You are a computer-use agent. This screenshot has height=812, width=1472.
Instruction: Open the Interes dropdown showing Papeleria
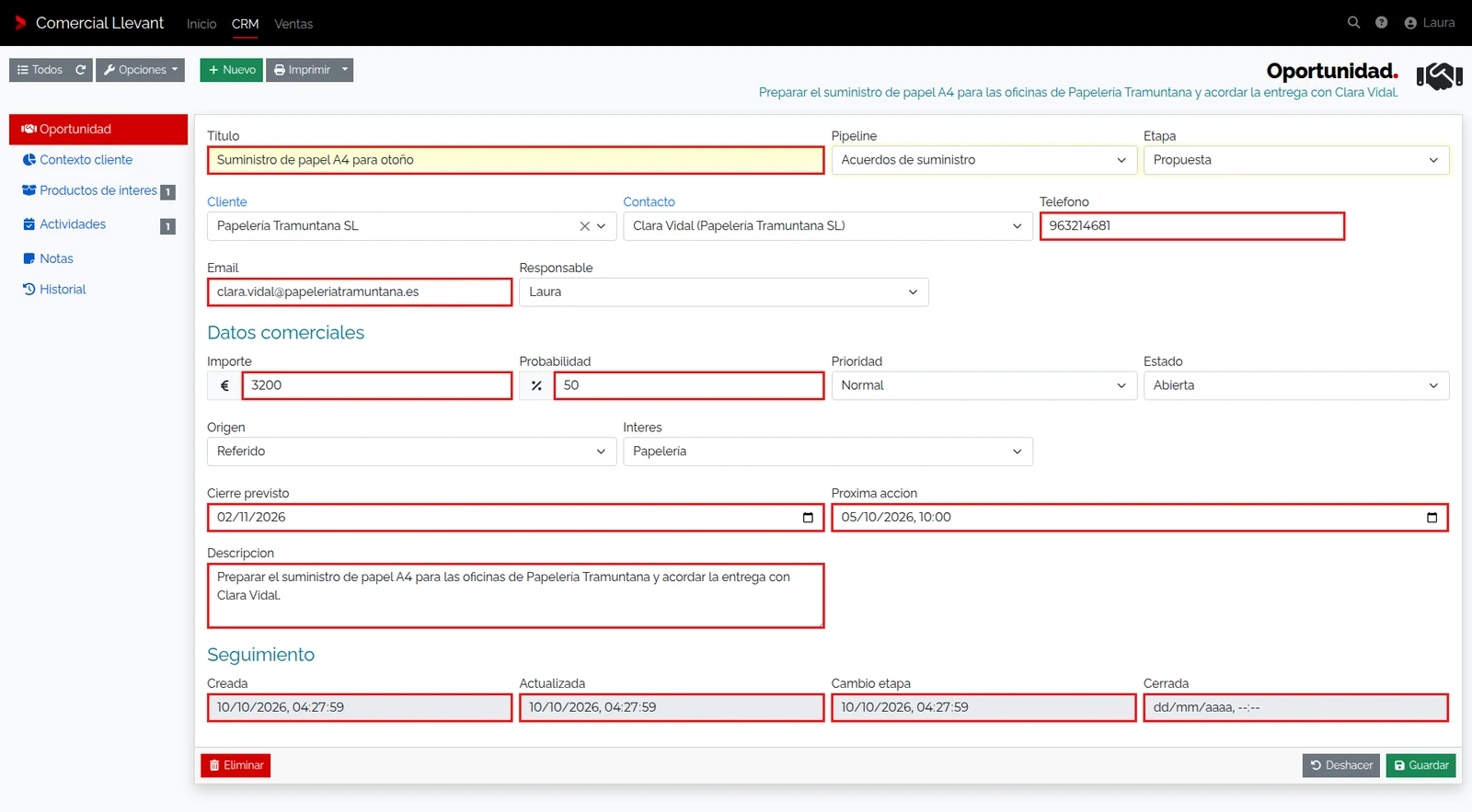pyautogui.click(x=828, y=452)
